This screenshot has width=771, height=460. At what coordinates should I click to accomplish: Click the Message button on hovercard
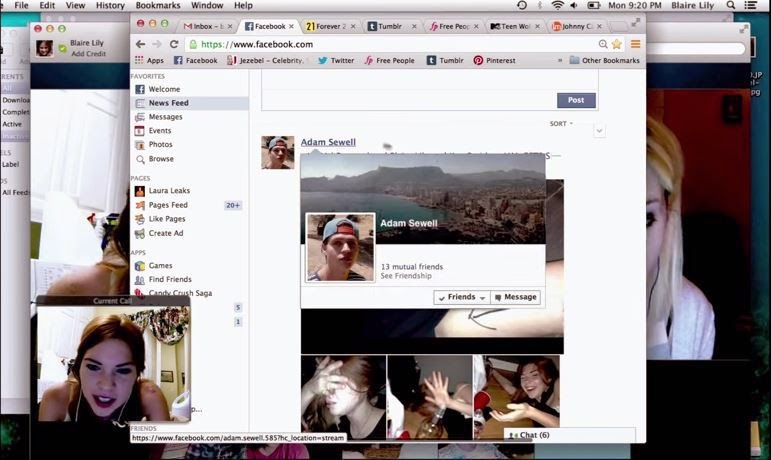(x=515, y=297)
